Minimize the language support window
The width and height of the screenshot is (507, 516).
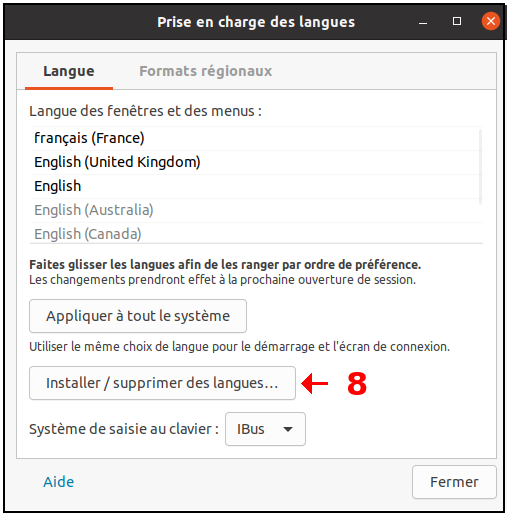(x=423, y=23)
